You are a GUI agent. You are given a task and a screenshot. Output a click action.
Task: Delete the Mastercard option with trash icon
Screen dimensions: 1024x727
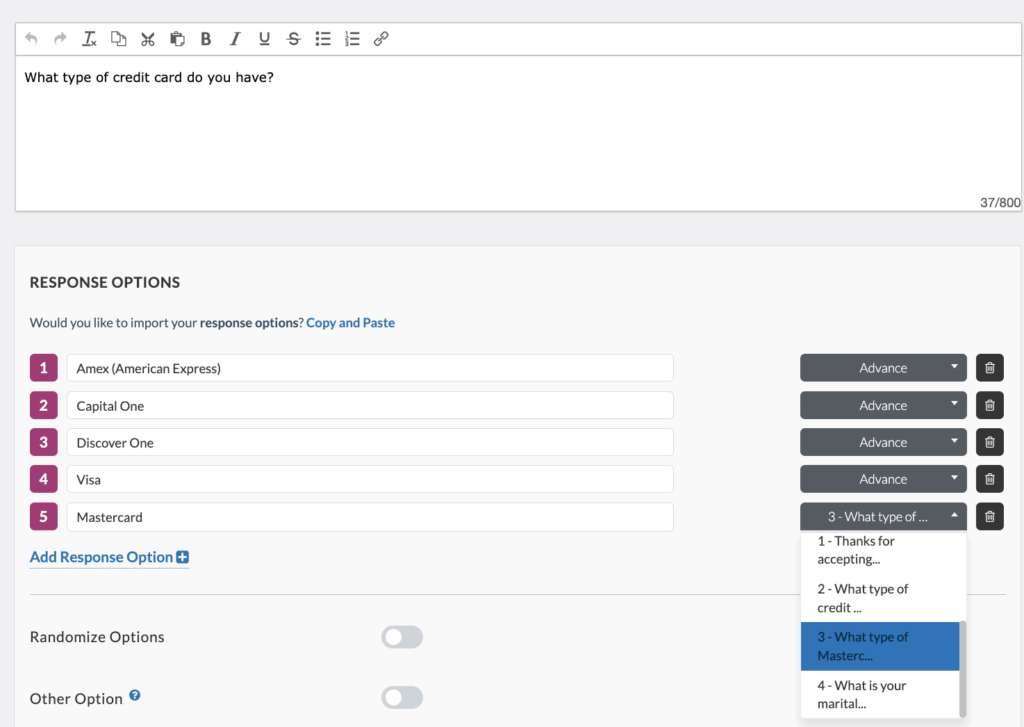pos(989,517)
